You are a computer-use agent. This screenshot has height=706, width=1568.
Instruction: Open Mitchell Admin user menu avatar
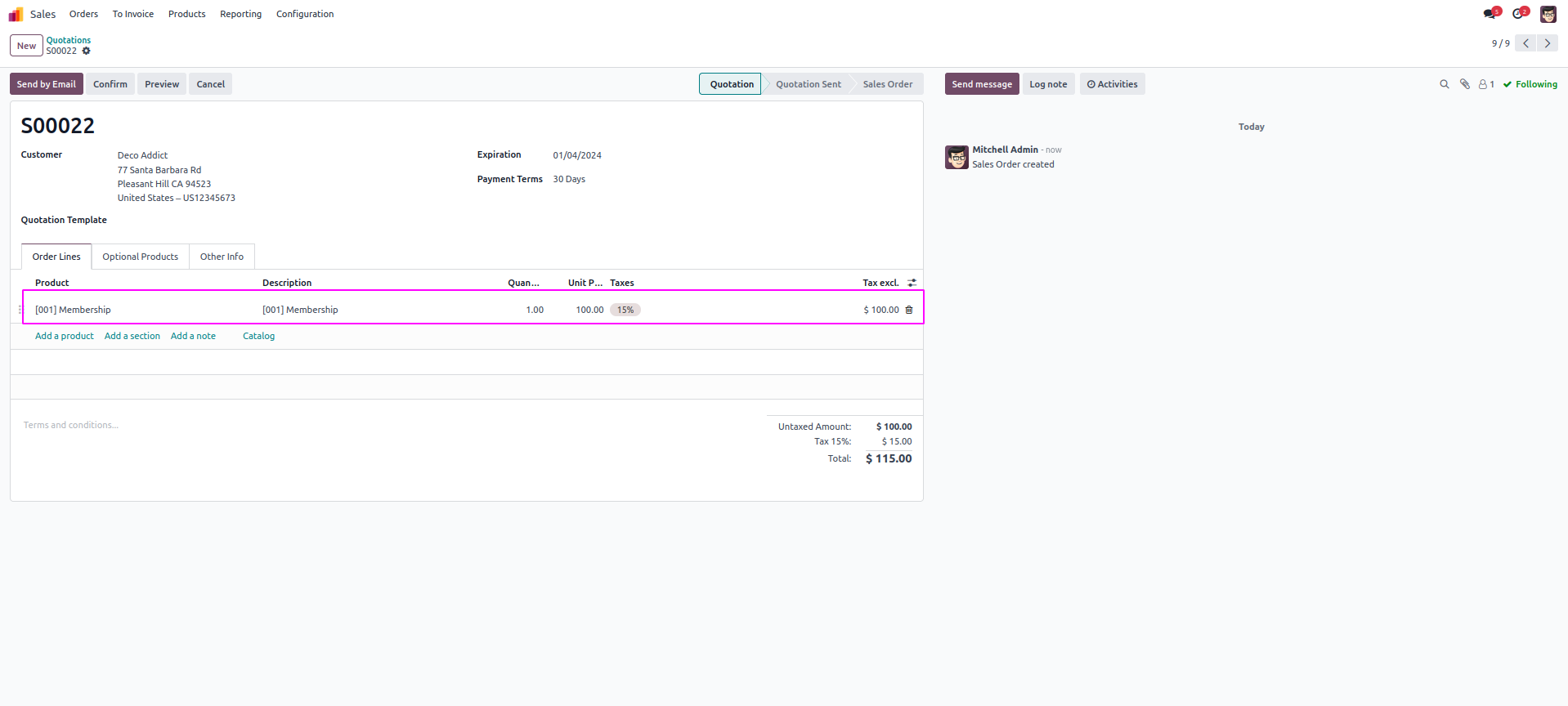(x=1548, y=14)
